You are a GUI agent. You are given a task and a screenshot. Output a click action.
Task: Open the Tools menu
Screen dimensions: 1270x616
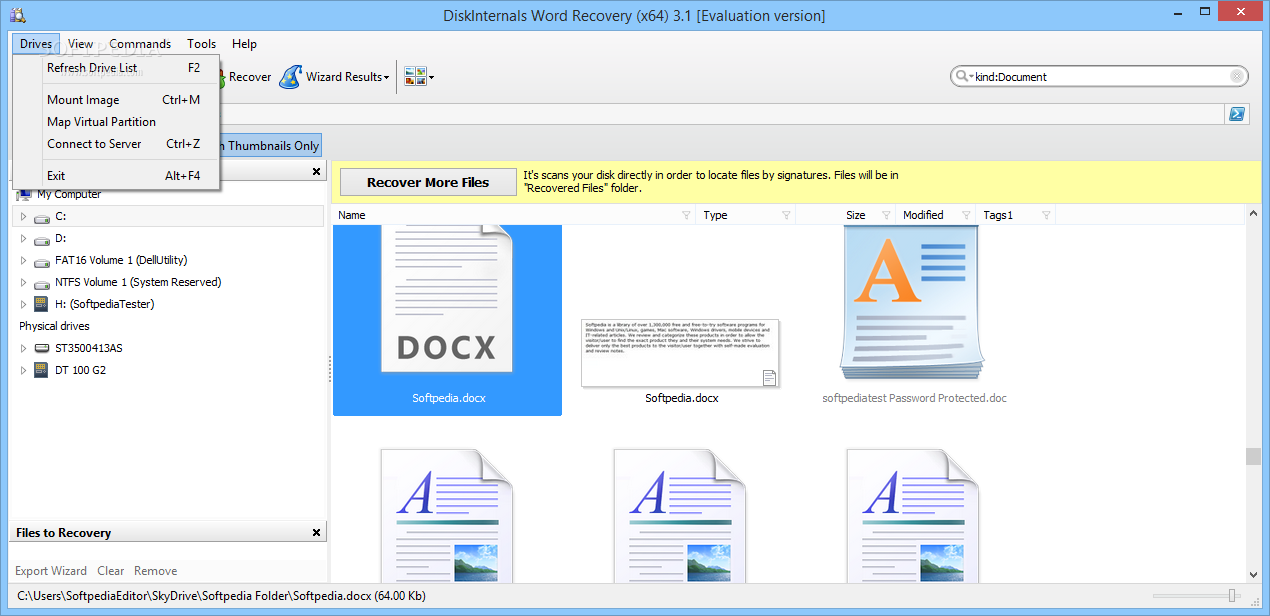201,44
